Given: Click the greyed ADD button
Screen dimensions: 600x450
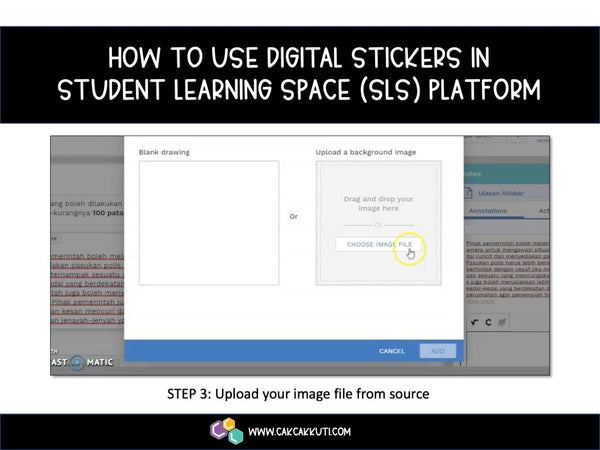Looking at the screenshot, I should (437, 351).
